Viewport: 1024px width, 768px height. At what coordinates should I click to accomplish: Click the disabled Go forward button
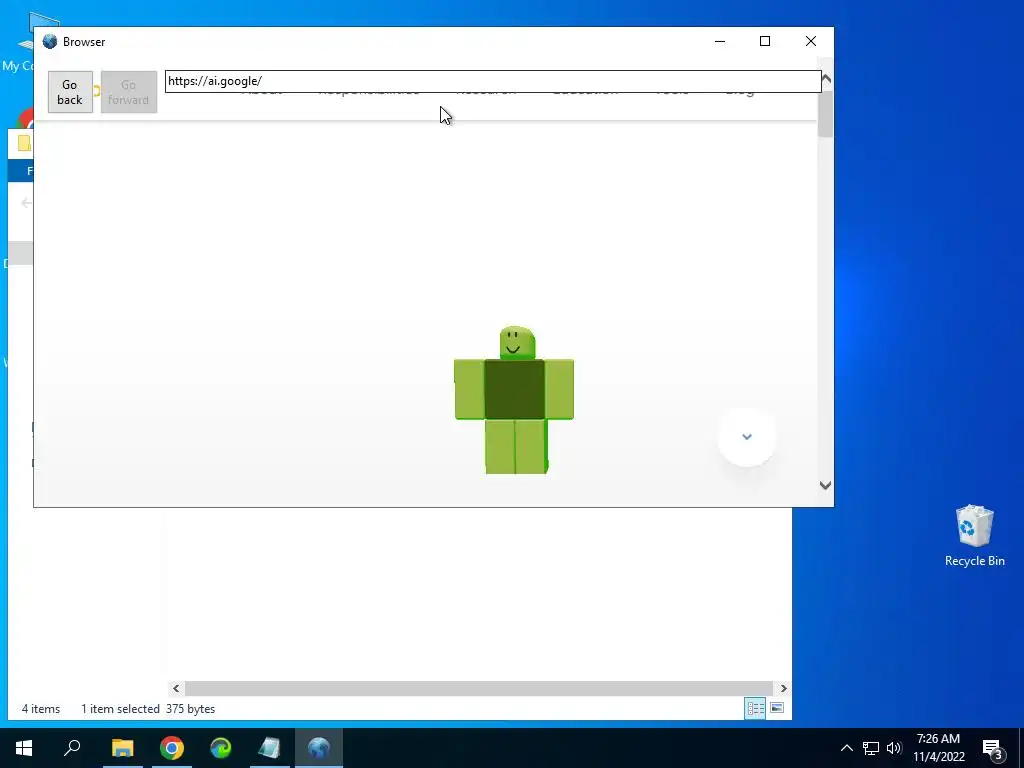[129, 92]
